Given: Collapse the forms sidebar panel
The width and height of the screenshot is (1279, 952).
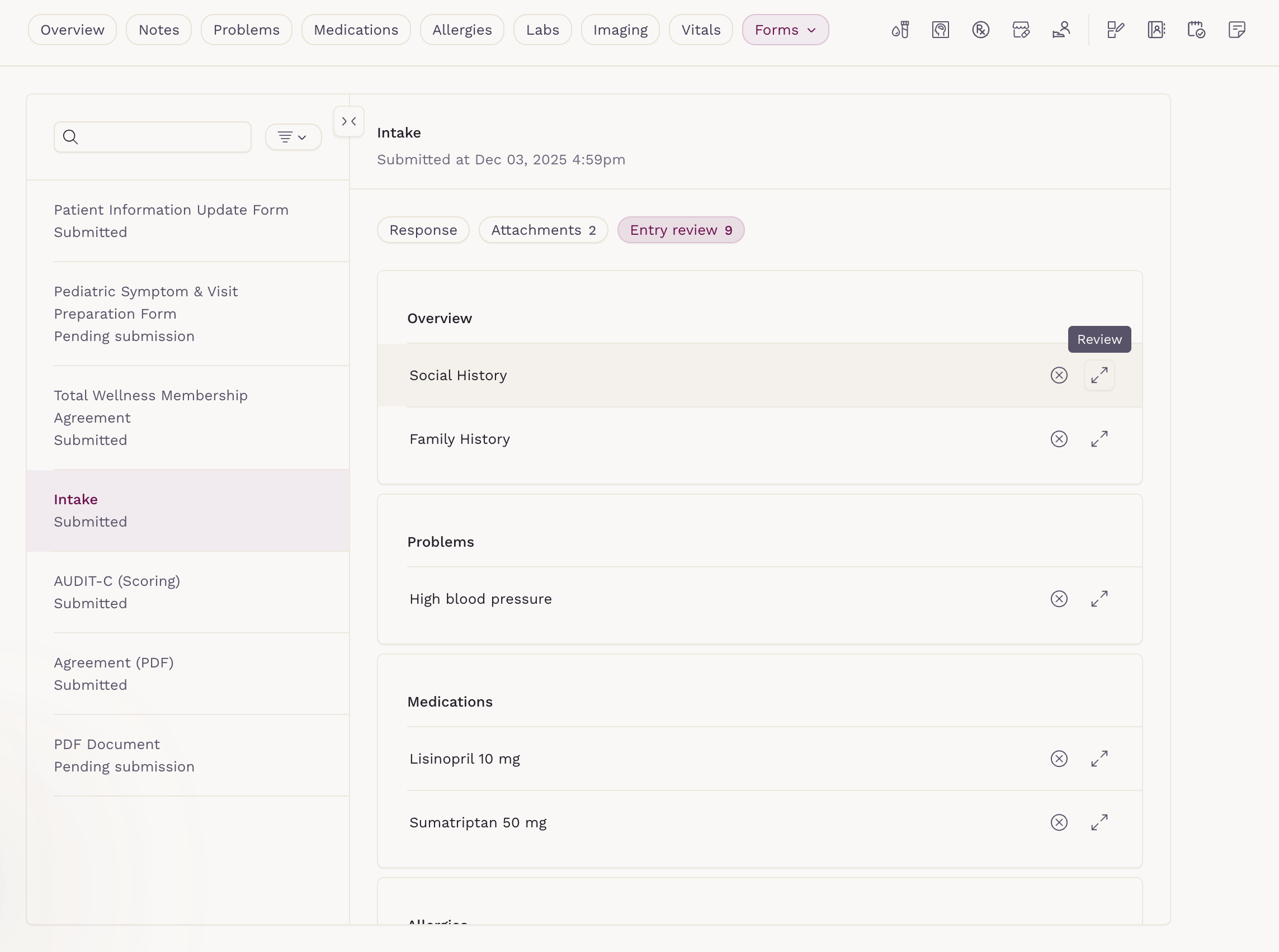Looking at the screenshot, I should [x=349, y=121].
